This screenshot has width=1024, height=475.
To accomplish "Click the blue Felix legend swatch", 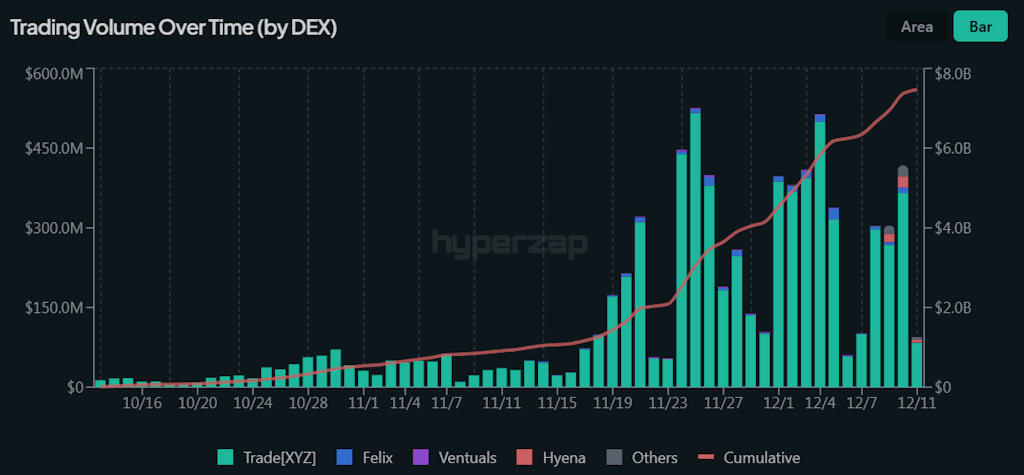I will pos(343,457).
